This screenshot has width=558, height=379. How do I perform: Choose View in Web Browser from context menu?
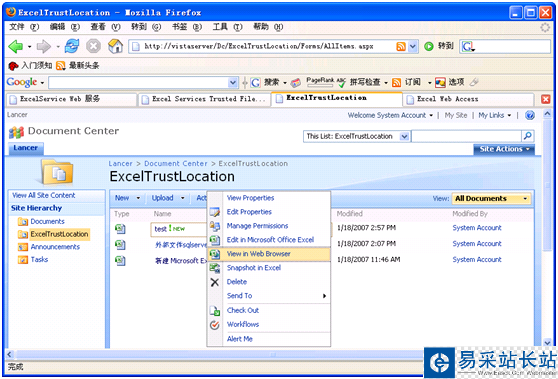pos(269,254)
